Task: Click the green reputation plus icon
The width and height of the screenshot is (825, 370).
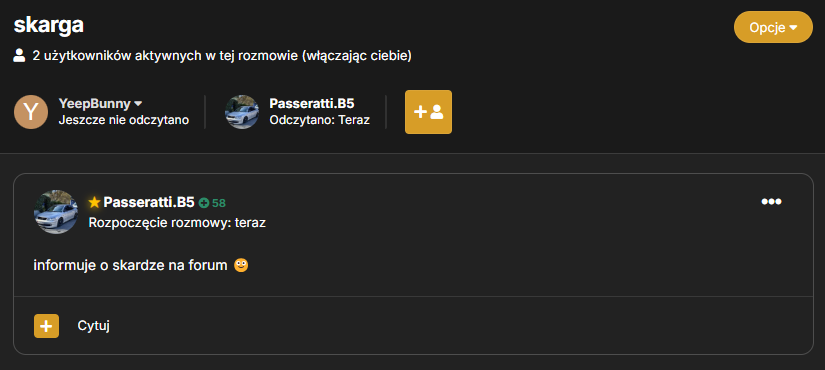Action: pos(204,203)
